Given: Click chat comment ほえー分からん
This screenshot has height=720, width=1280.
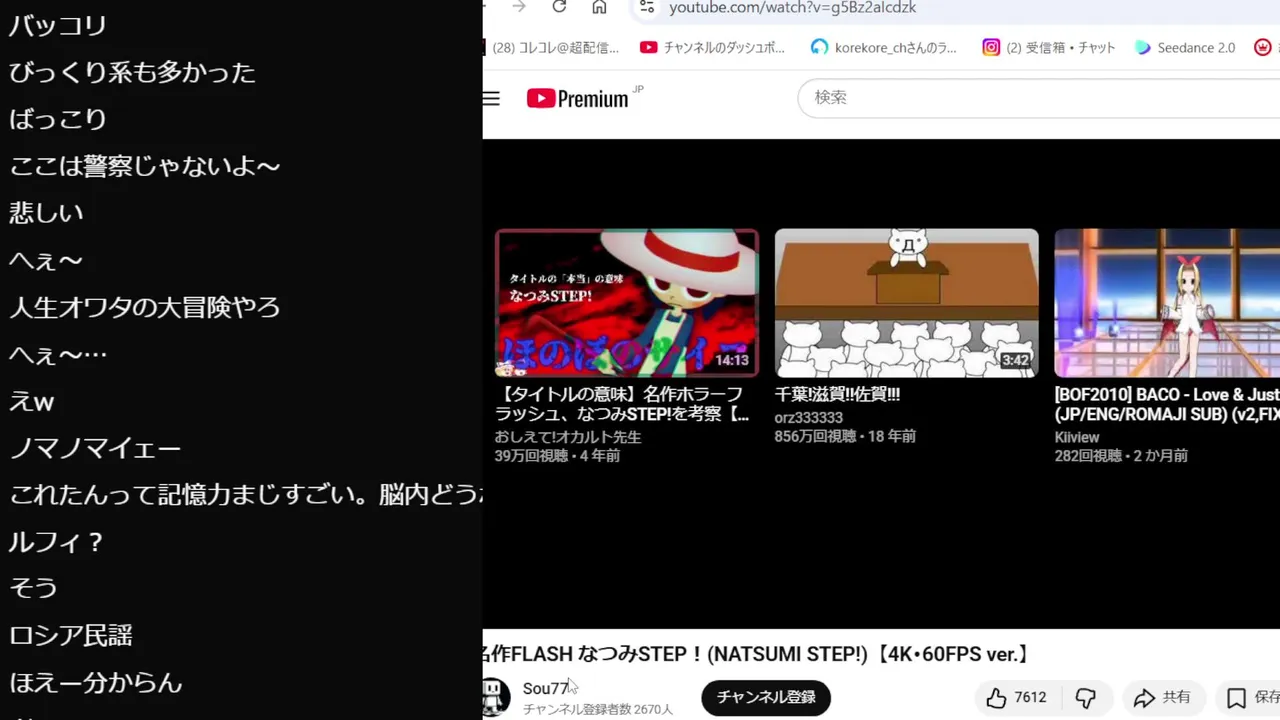Looking at the screenshot, I should pos(95,682).
